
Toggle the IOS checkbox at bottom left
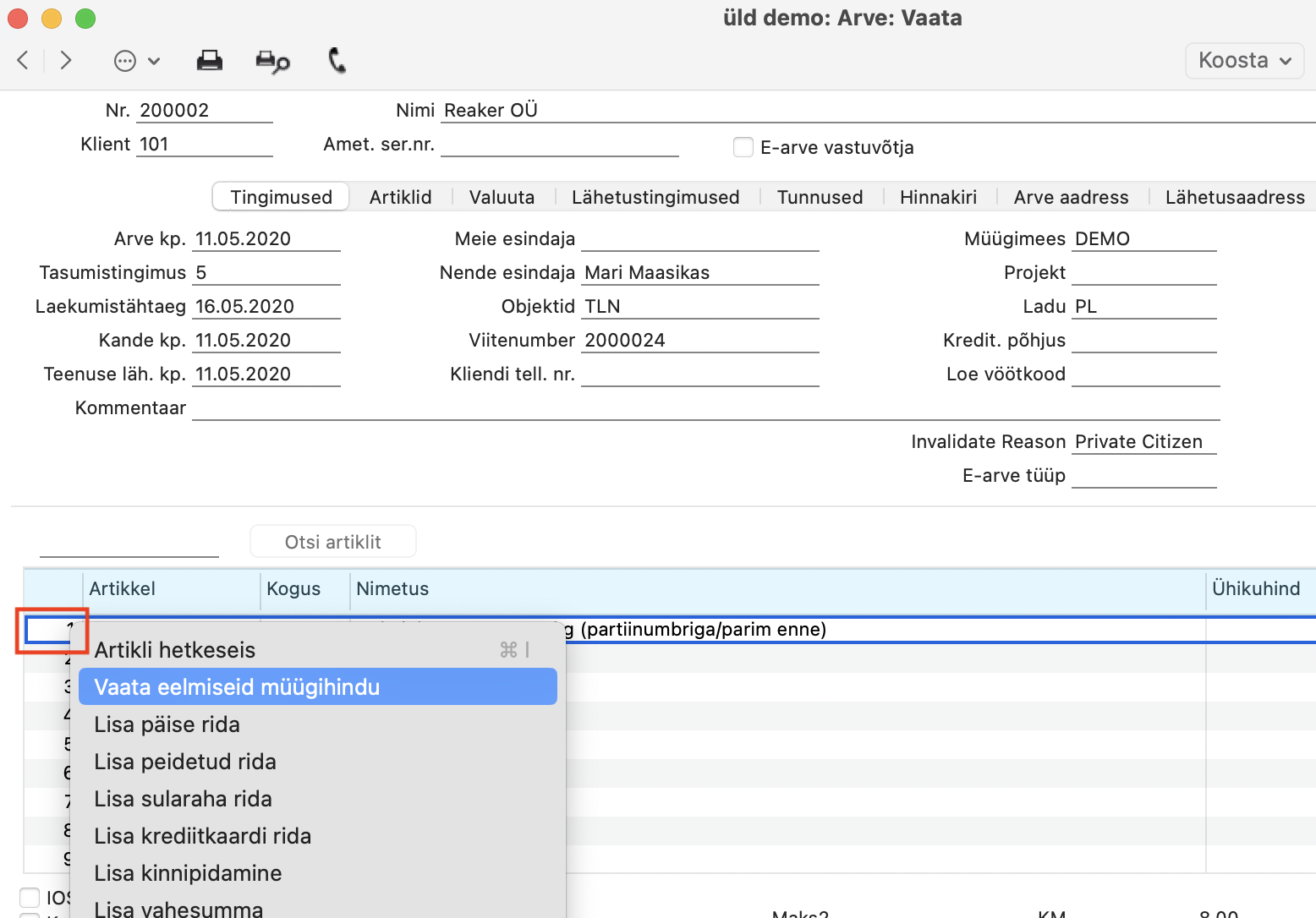[30, 897]
